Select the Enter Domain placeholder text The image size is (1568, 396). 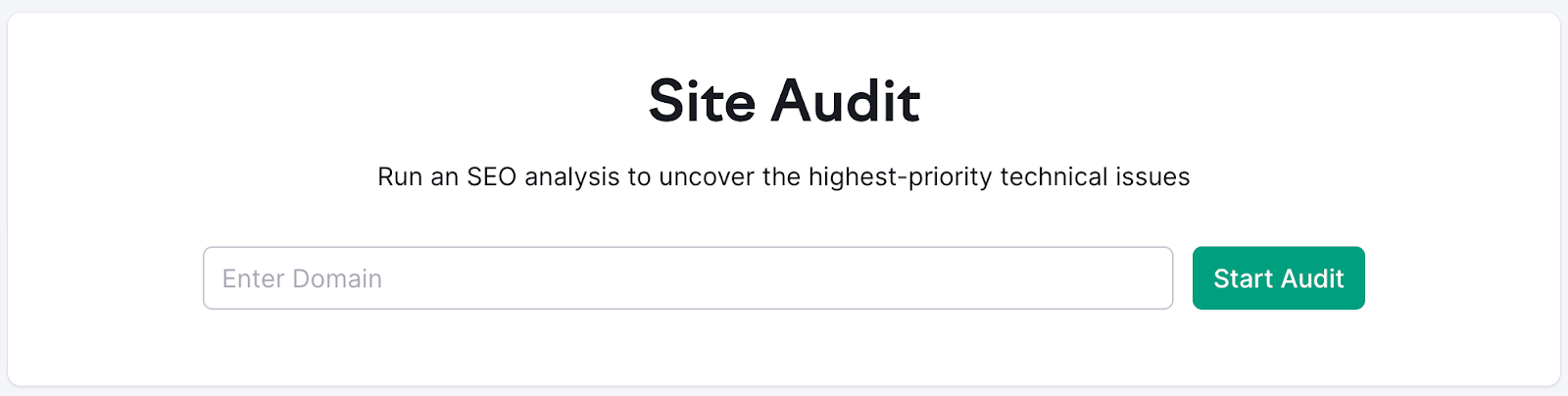click(x=302, y=278)
